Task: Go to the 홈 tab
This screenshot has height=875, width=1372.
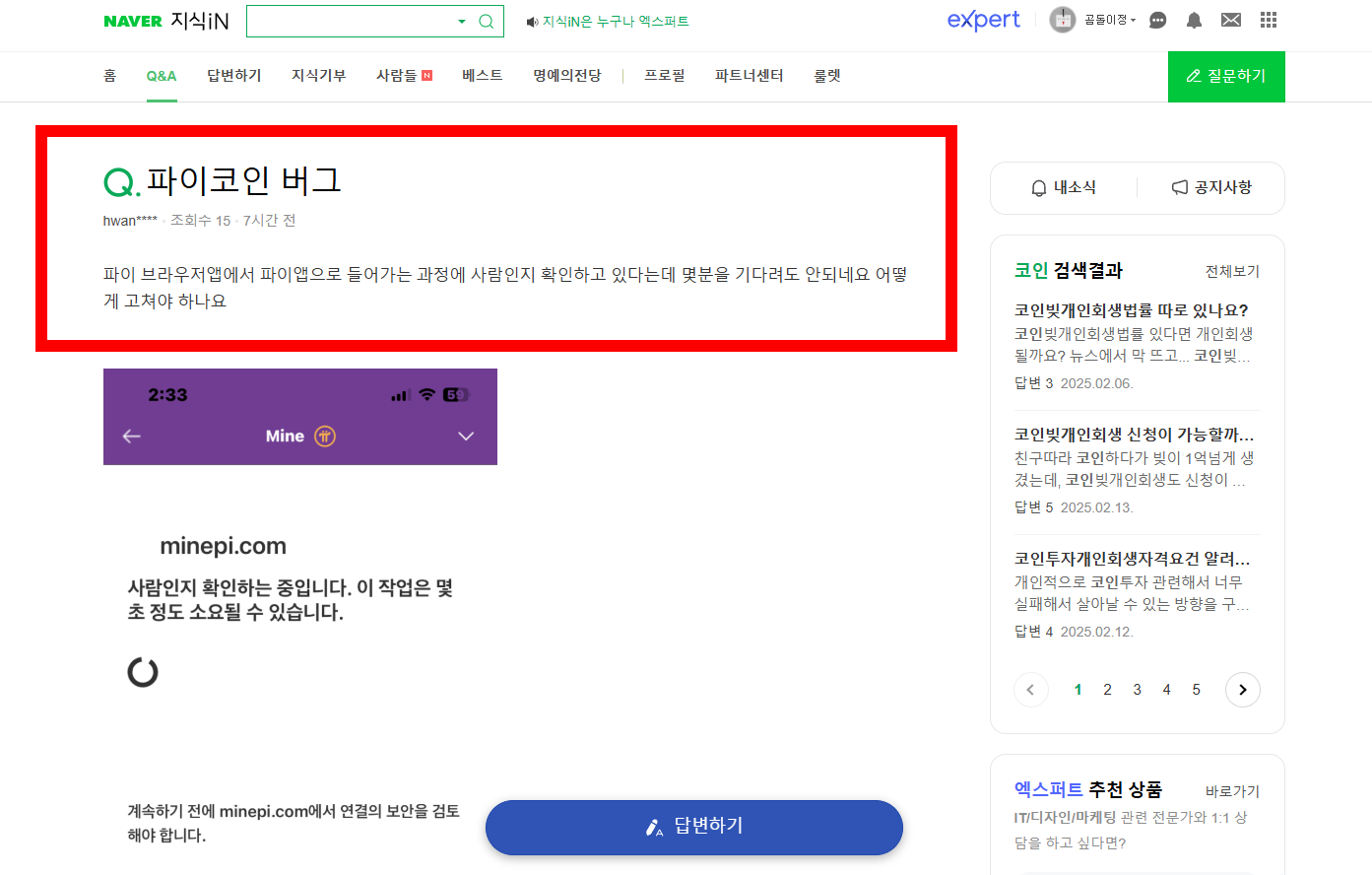Action: (x=109, y=76)
